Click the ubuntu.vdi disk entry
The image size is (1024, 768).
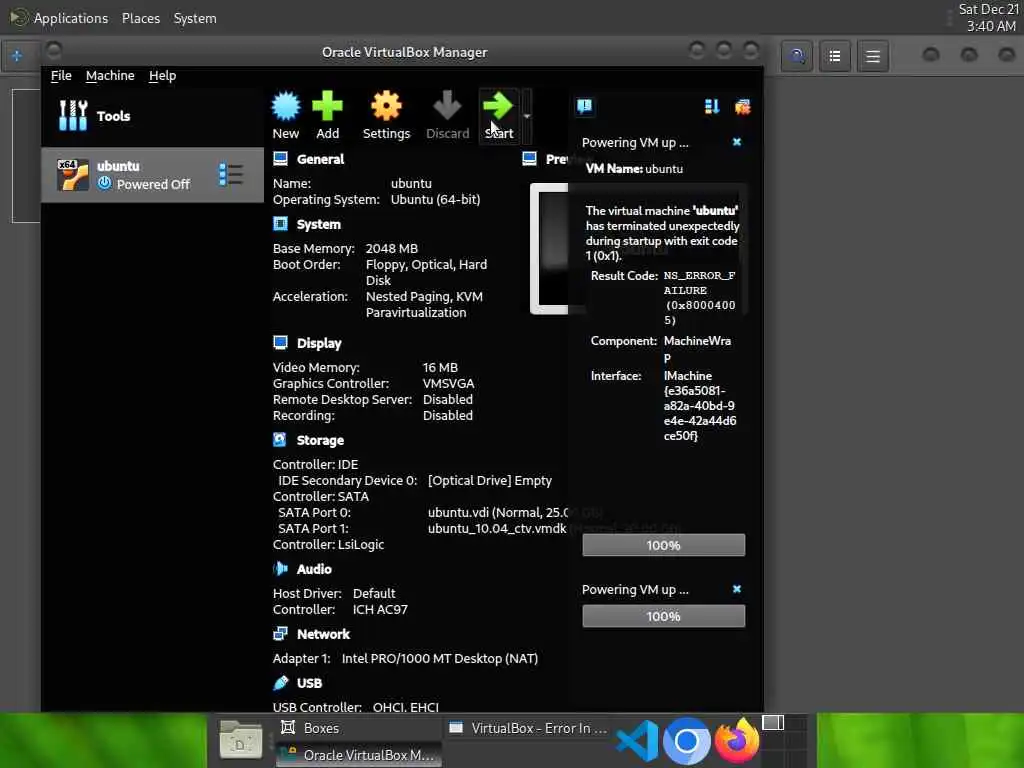coord(498,513)
